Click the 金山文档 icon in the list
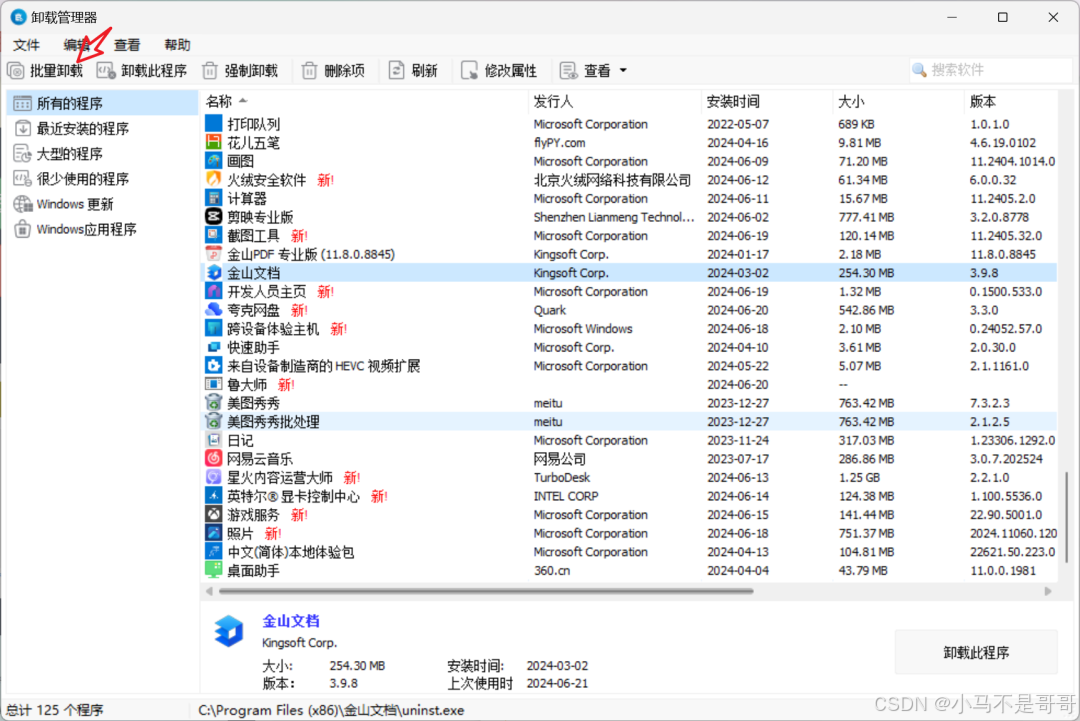This screenshot has height=721, width=1080. tap(214, 273)
